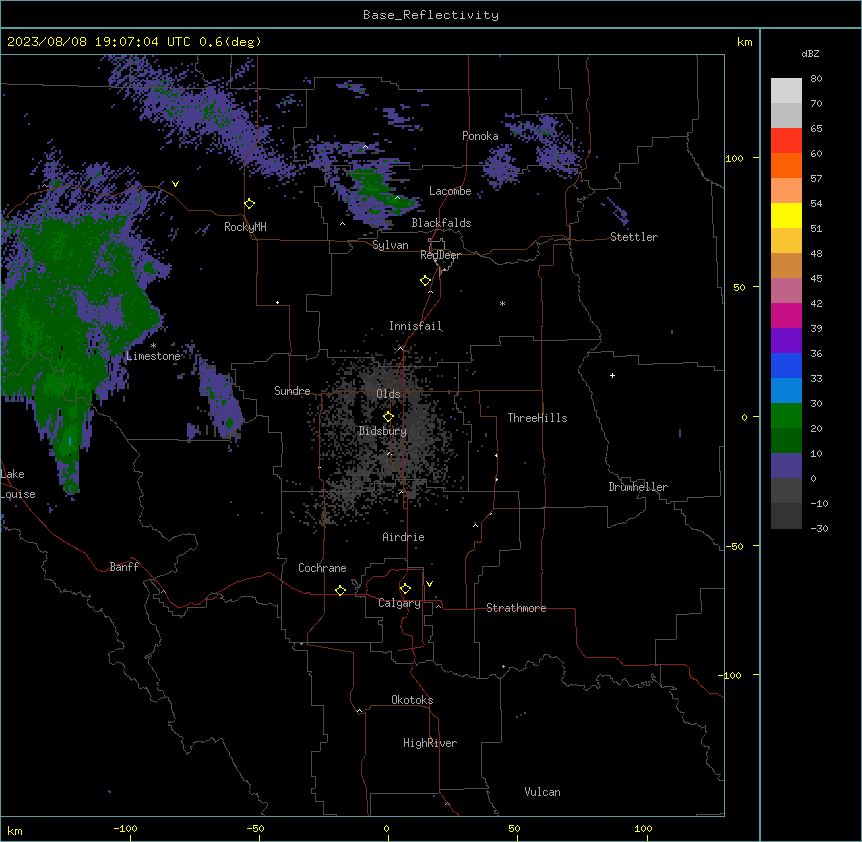Select the brown 45-48 dBZ legend swatch

click(x=786, y=265)
